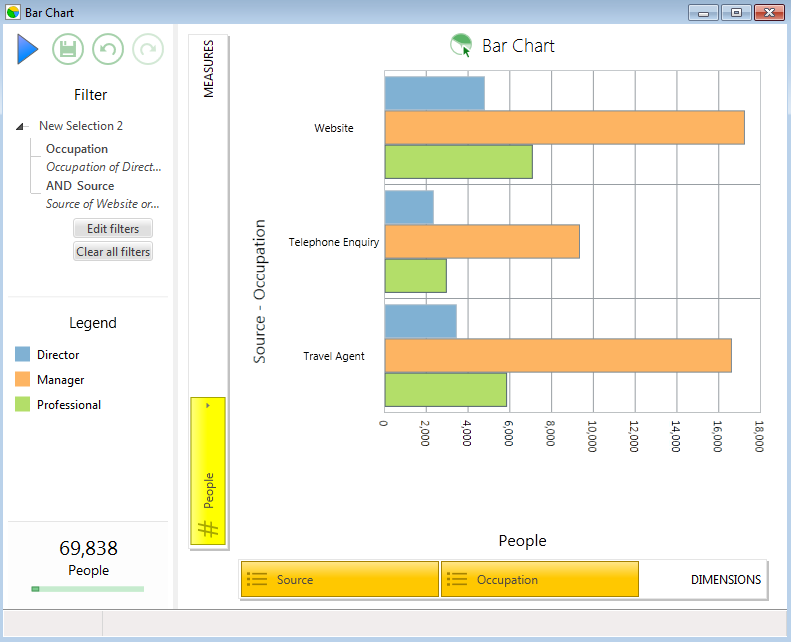Click the blue Run play button
Screen dimensions: 791x642
pos(27,49)
